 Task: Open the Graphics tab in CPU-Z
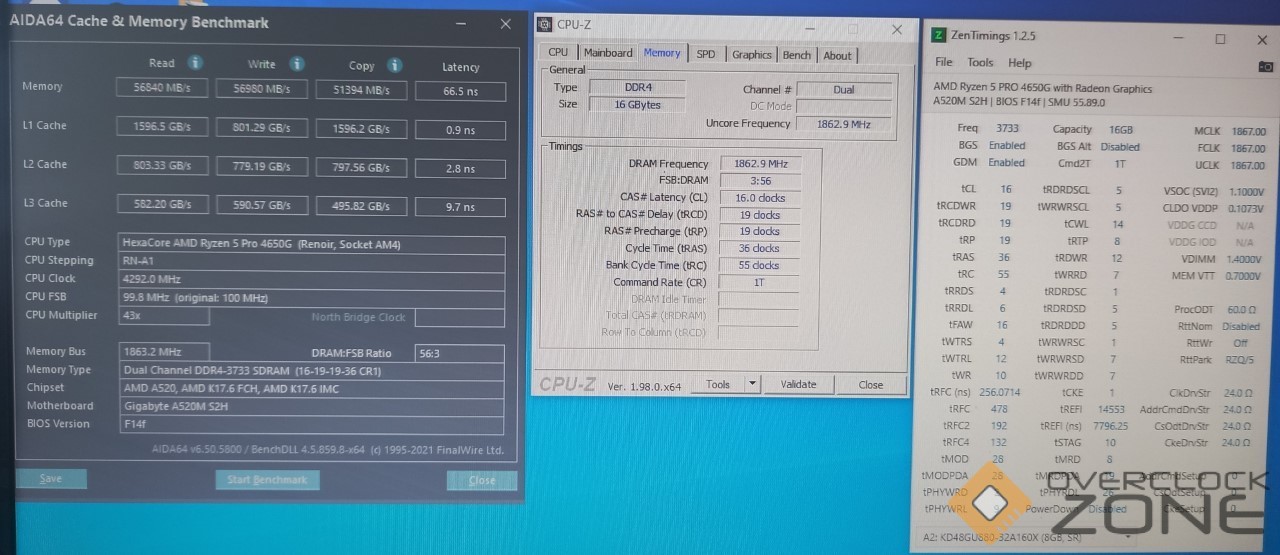(x=751, y=55)
